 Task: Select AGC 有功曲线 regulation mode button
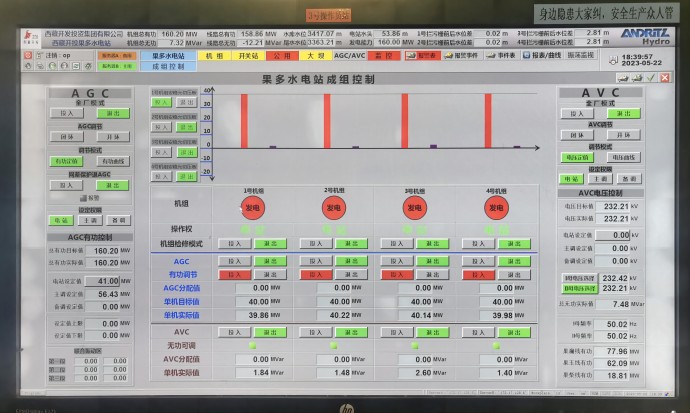[112, 161]
